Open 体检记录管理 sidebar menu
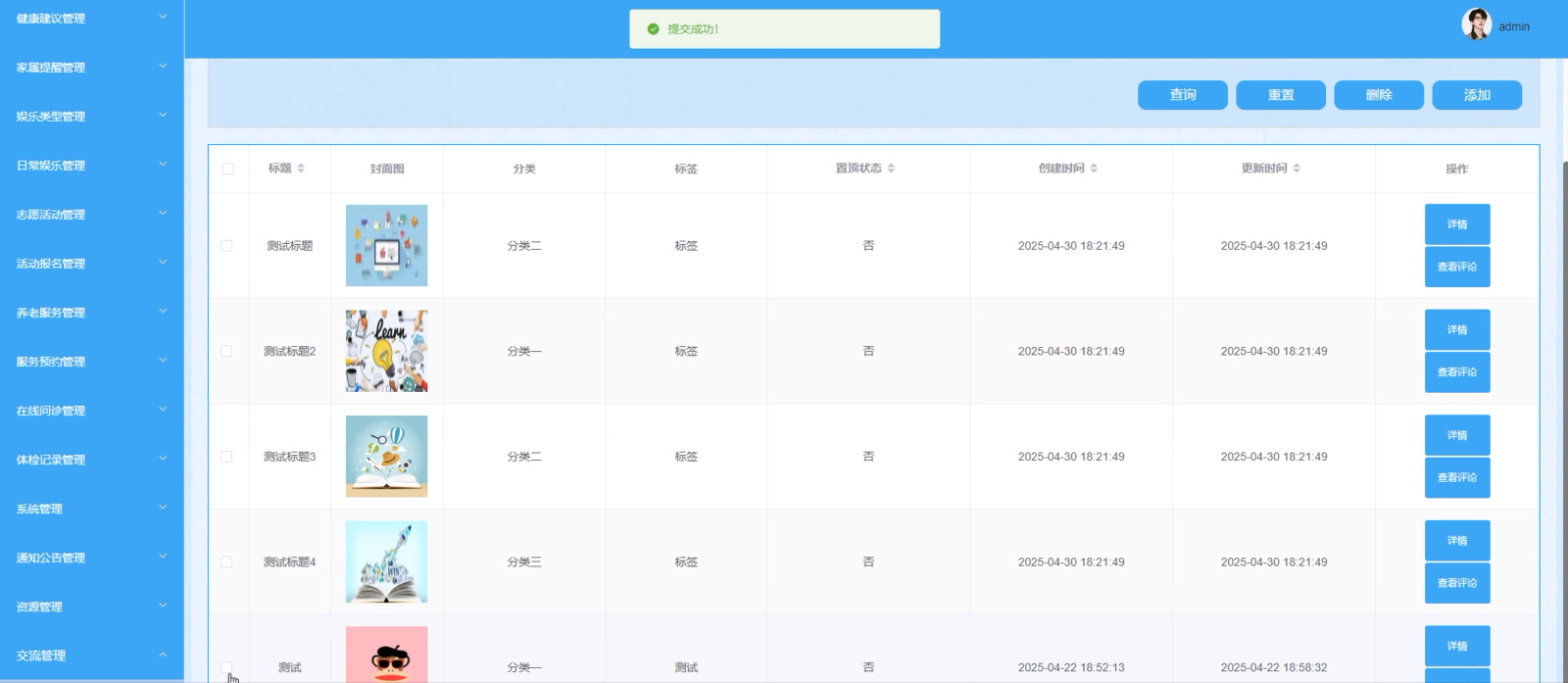The height and width of the screenshot is (683, 1568). (x=91, y=460)
